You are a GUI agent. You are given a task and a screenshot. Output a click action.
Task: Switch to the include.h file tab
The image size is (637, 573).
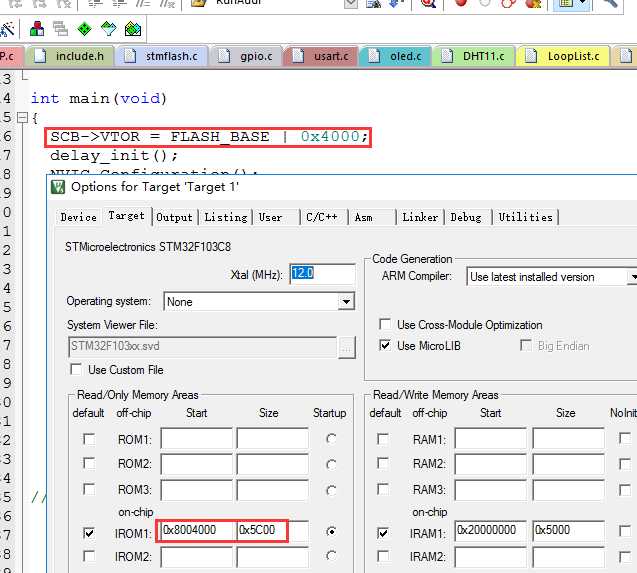coord(69,56)
